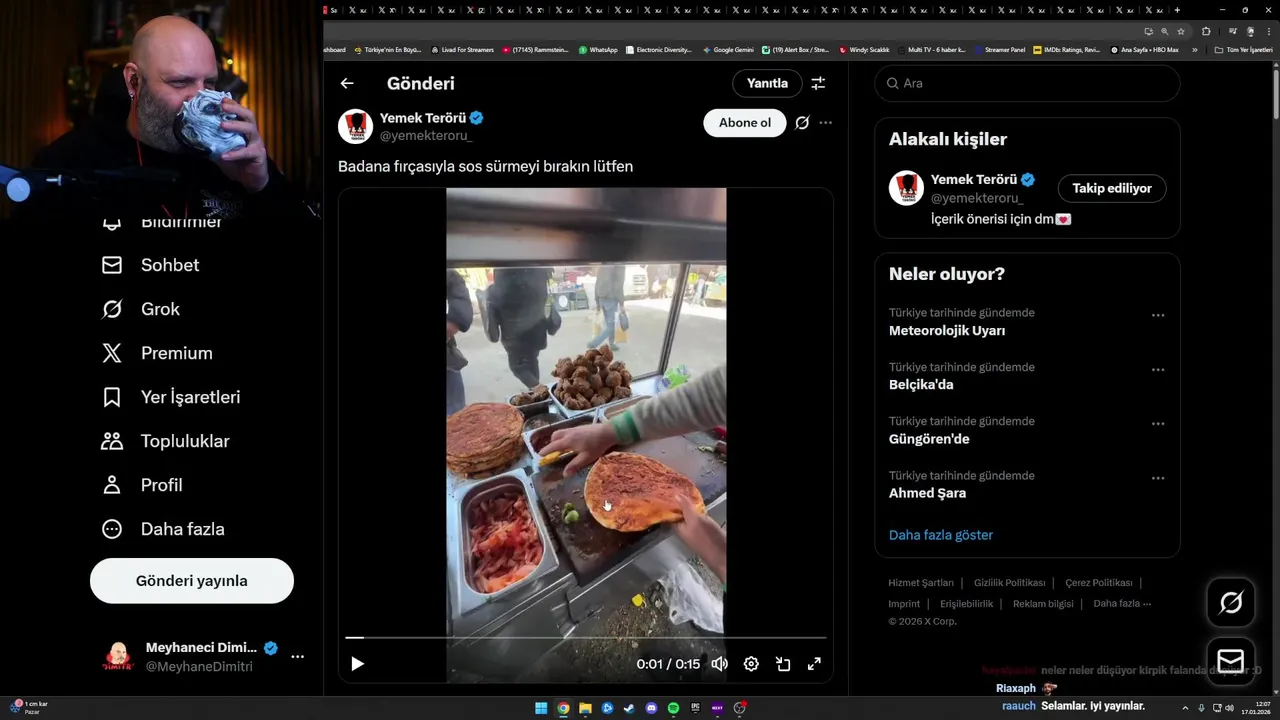Go back using the Gönderi arrow

click(347, 83)
